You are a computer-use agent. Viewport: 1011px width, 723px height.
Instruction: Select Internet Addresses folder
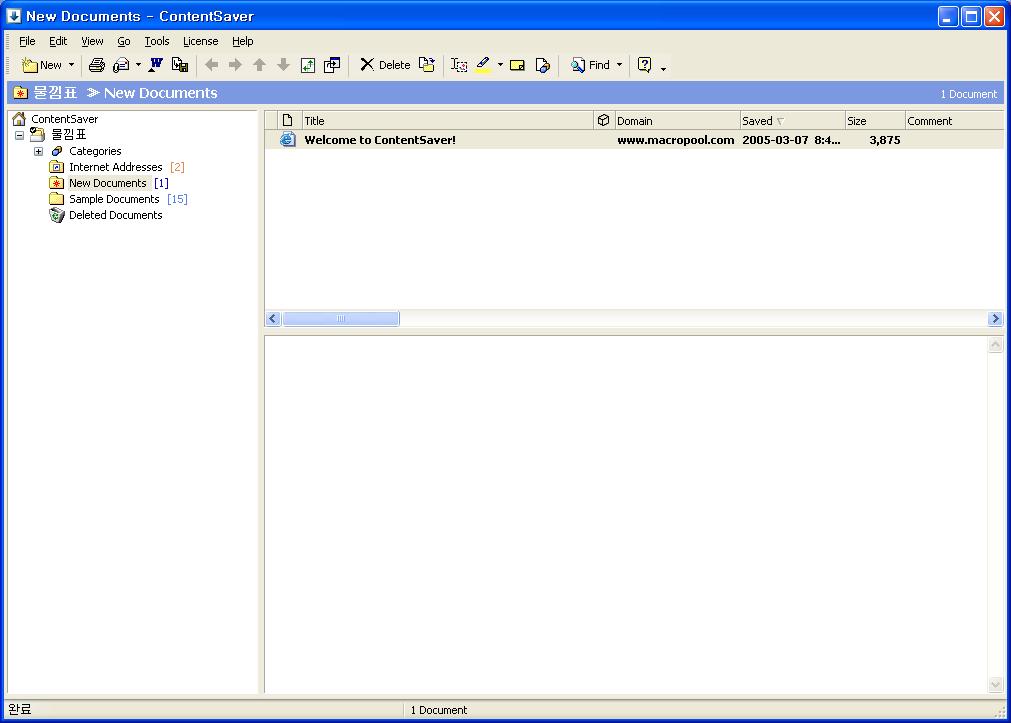pos(115,167)
